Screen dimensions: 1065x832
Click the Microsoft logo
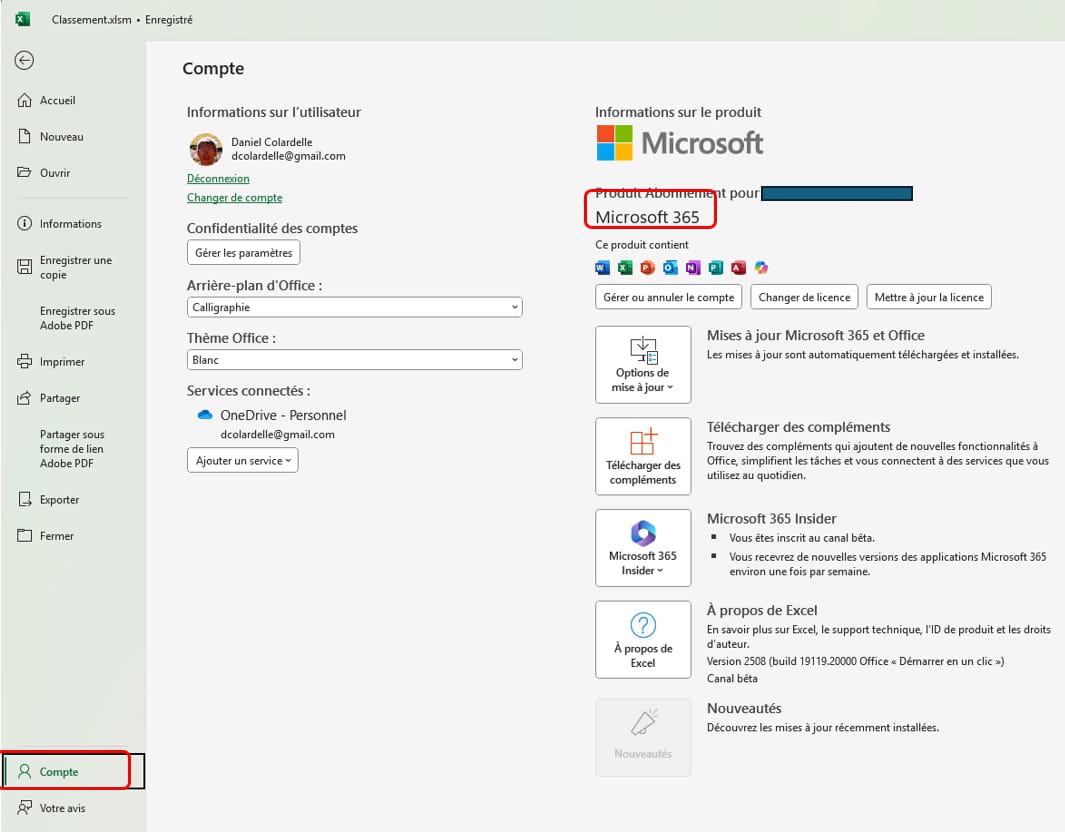tap(679, 143)
